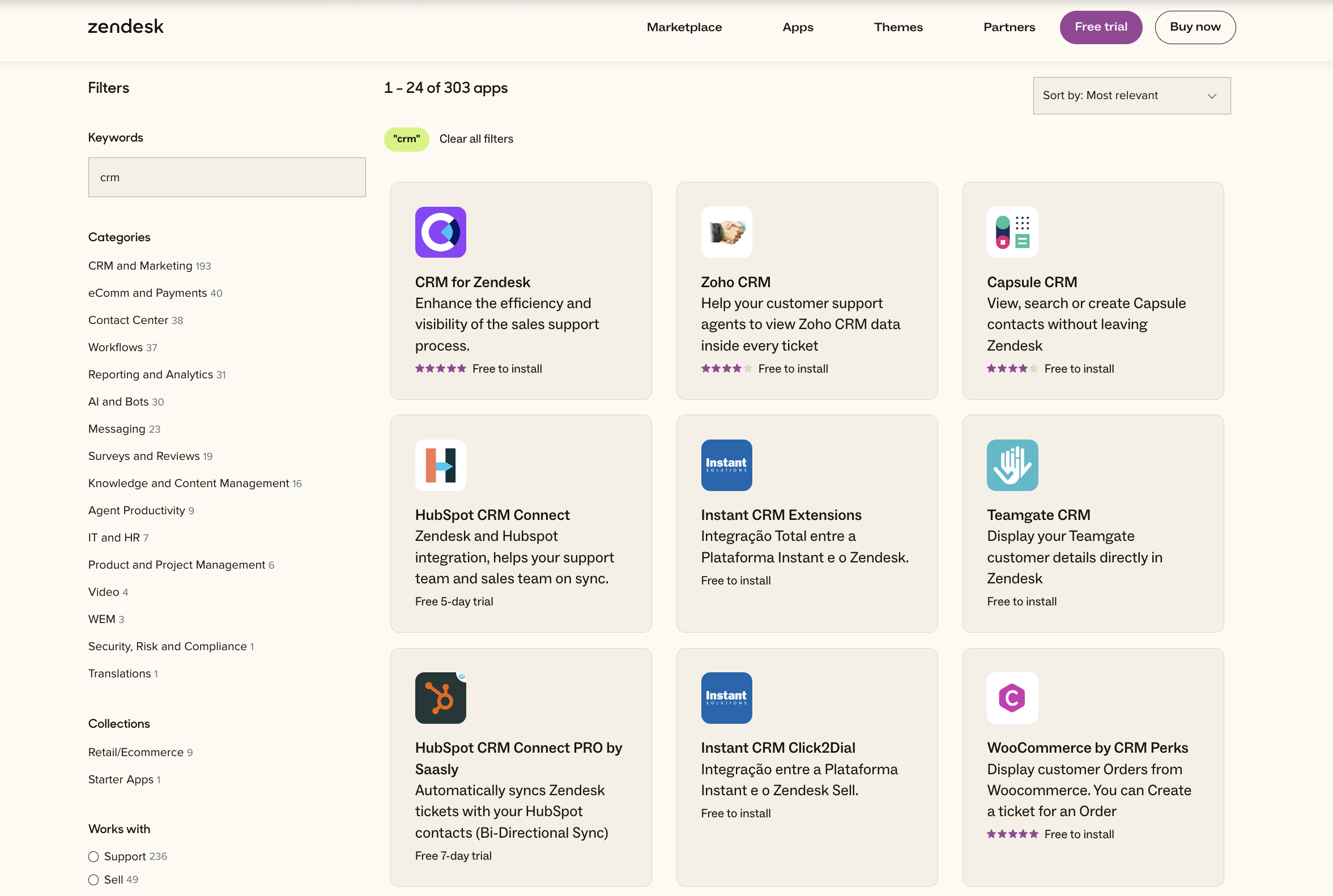Open the Teamgate CRM title link

[x=1038, y=515]
